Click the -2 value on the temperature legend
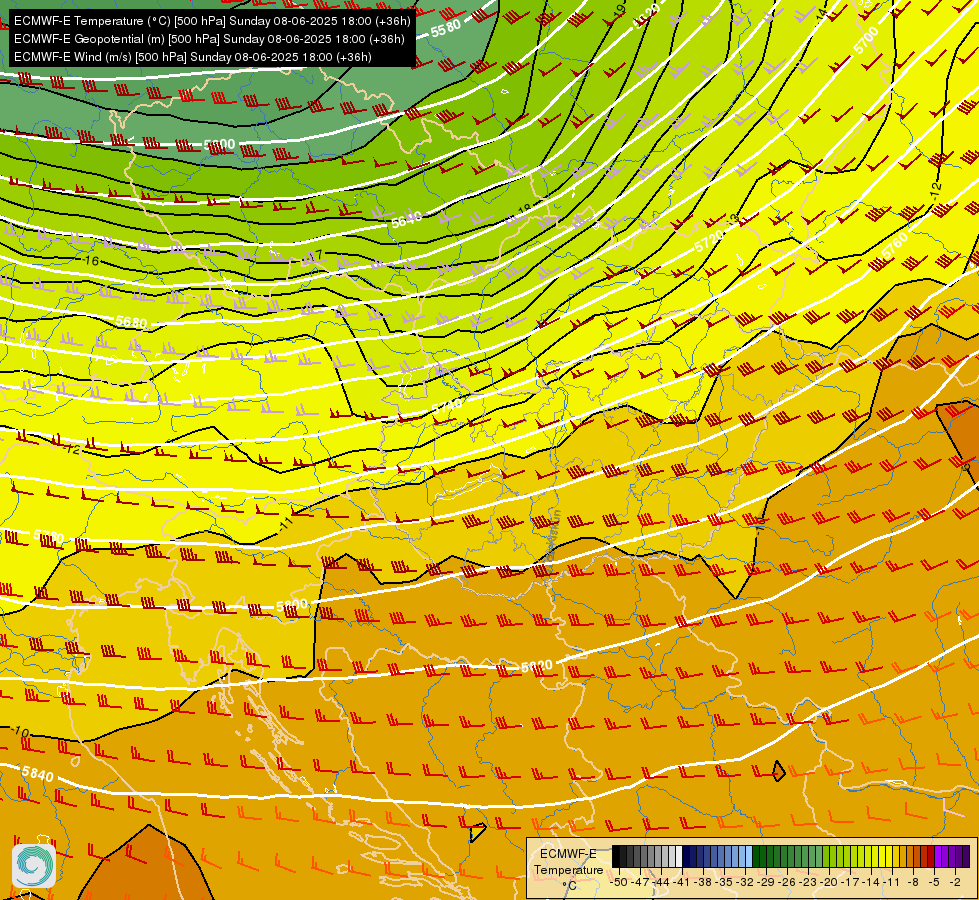The height and width of the screenshot is (900, 979). click(955, 882)
